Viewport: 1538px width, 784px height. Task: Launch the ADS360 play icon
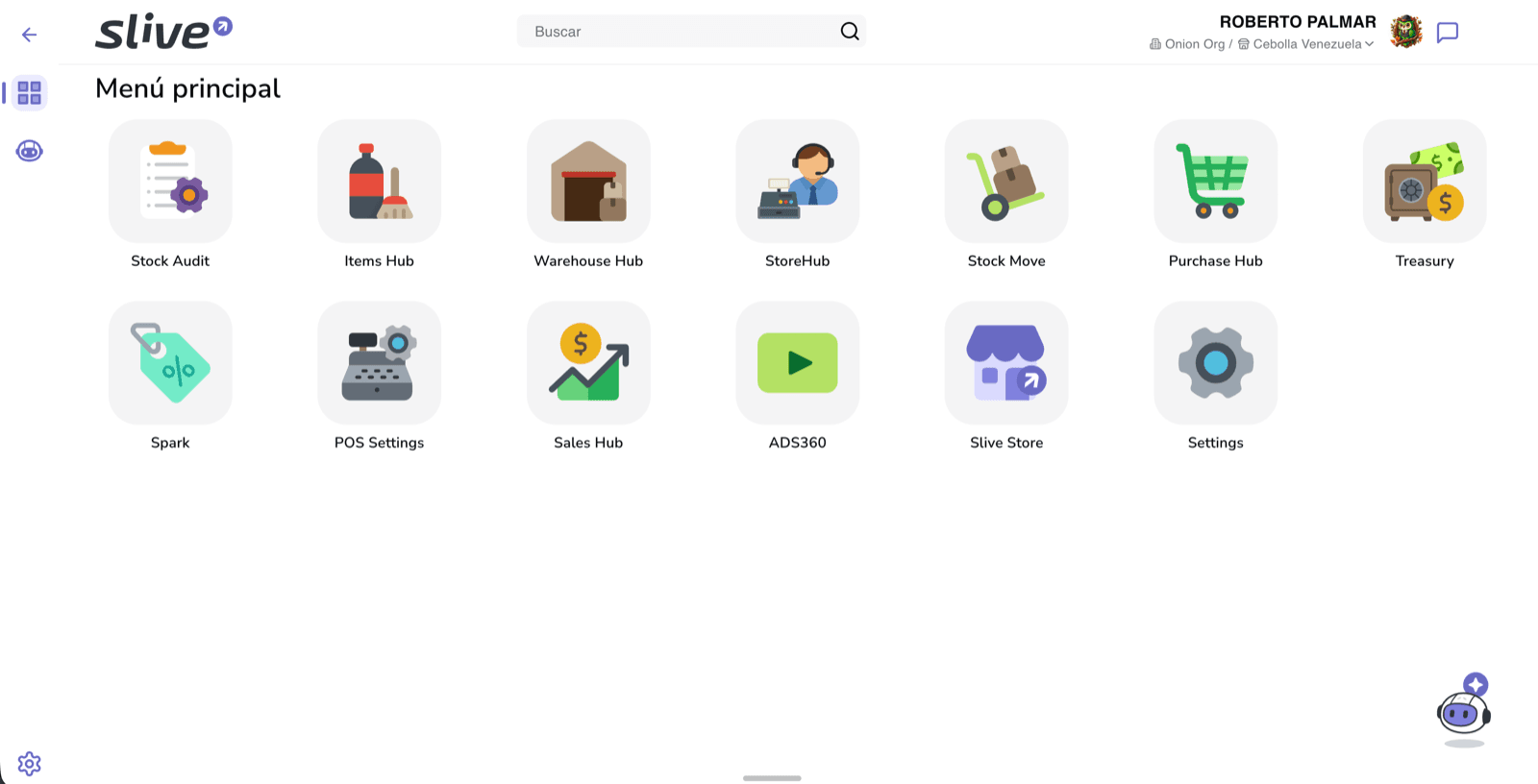point(798,363)
